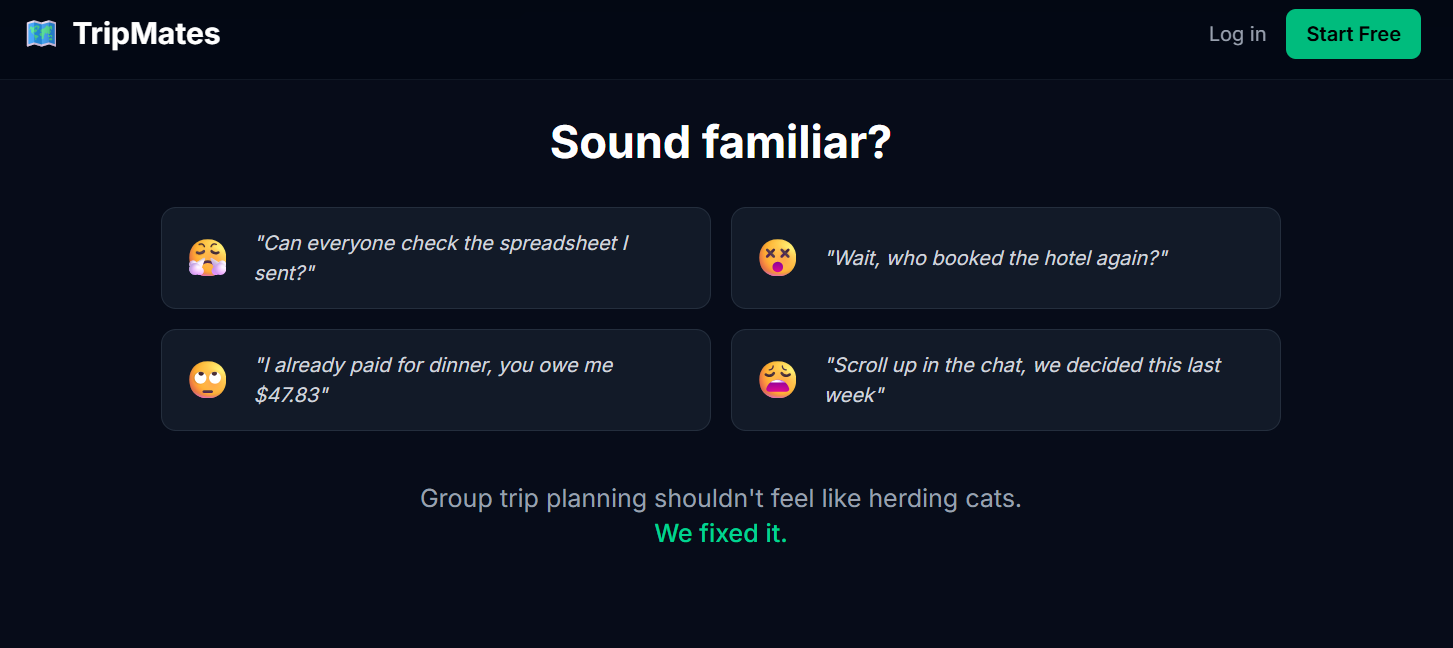1453x648 pixels.
Task: Select the eye-rolling emoji on the dinner card
Action: [x=207, y=380]
